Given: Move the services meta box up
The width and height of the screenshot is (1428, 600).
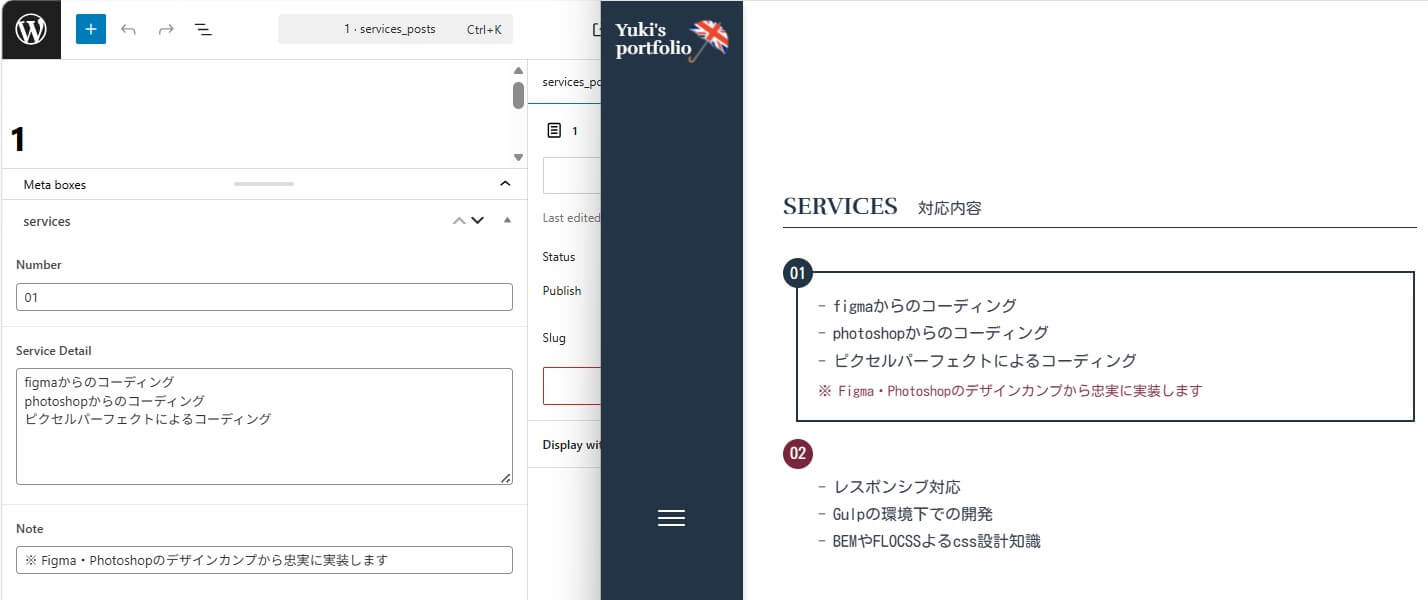Looking at the screenshot, I should 459,221.
